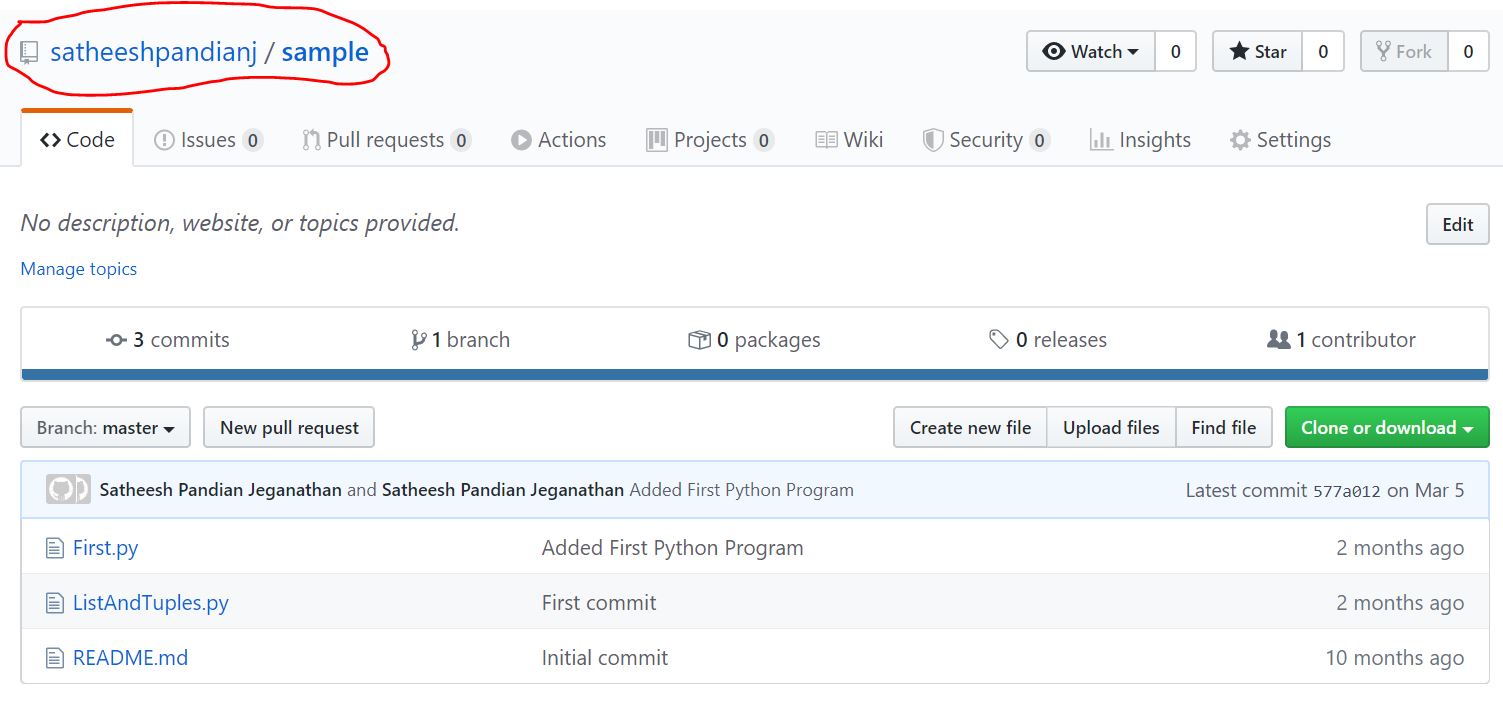Open the First.py row commit message link
This screenshot has height=704, width=1503.
(673, 548)
